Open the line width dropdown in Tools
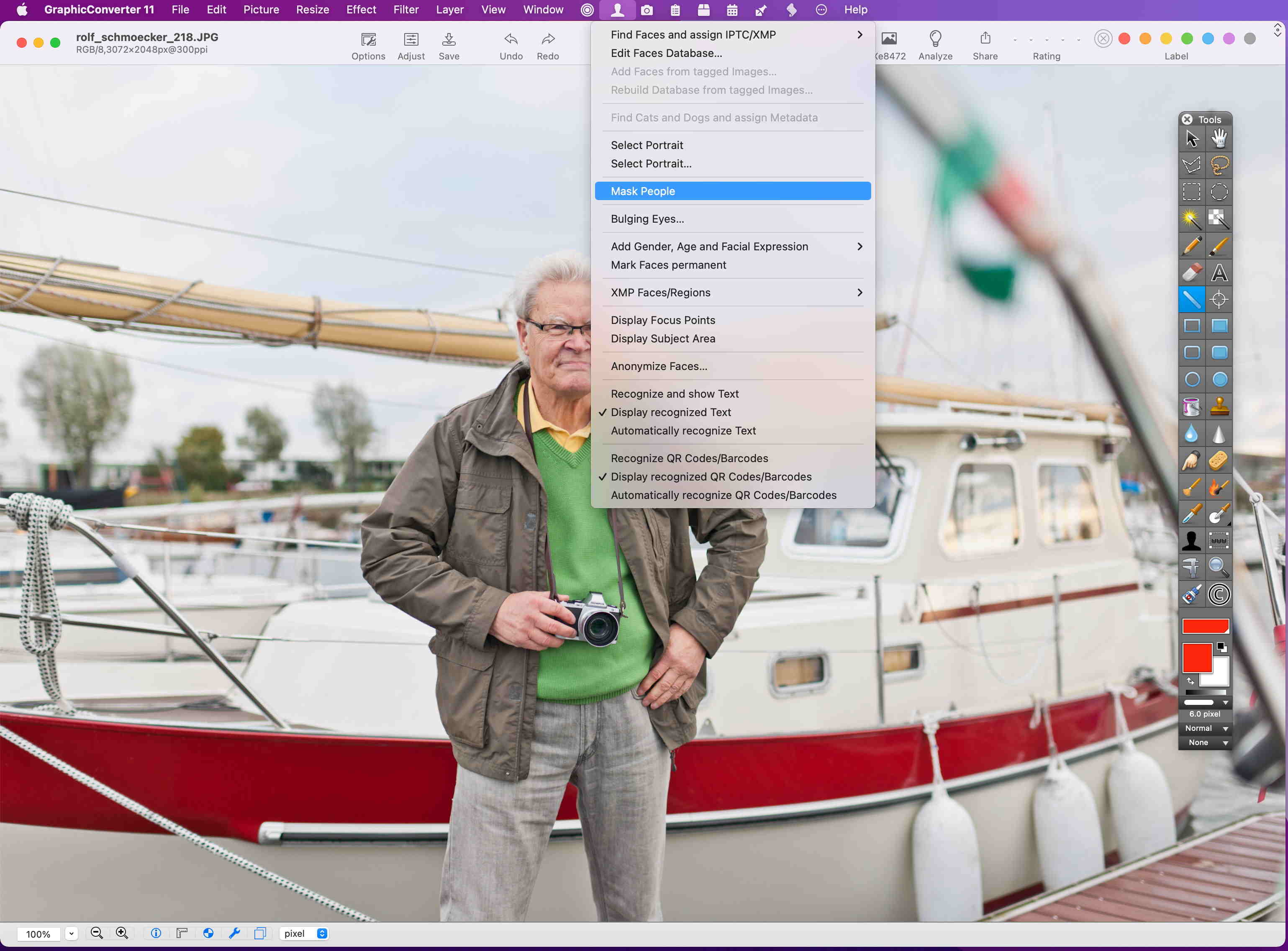Screen dimensions: 1288x951 point(1205,702)
